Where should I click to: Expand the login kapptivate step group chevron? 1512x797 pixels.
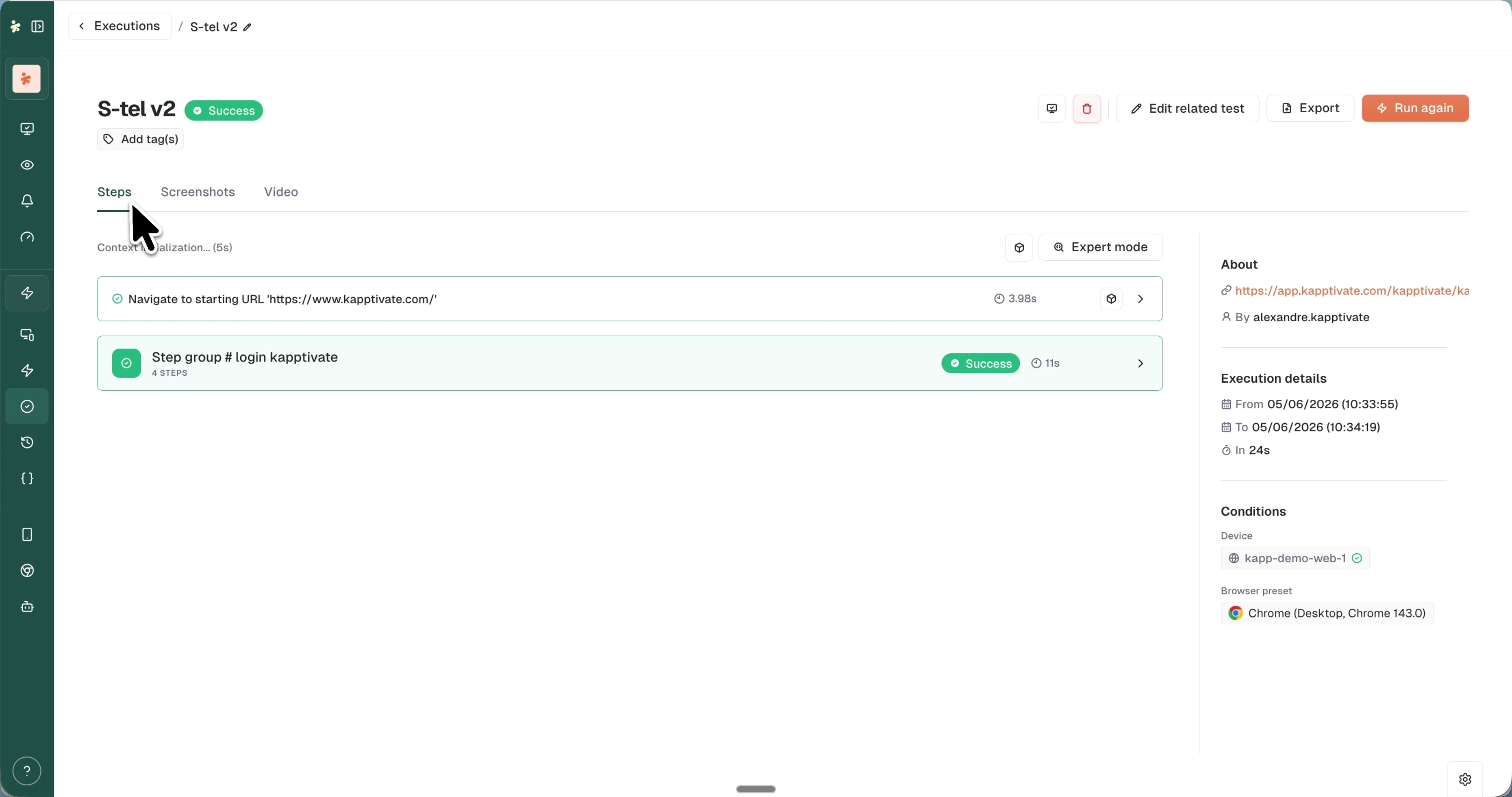1141,364
